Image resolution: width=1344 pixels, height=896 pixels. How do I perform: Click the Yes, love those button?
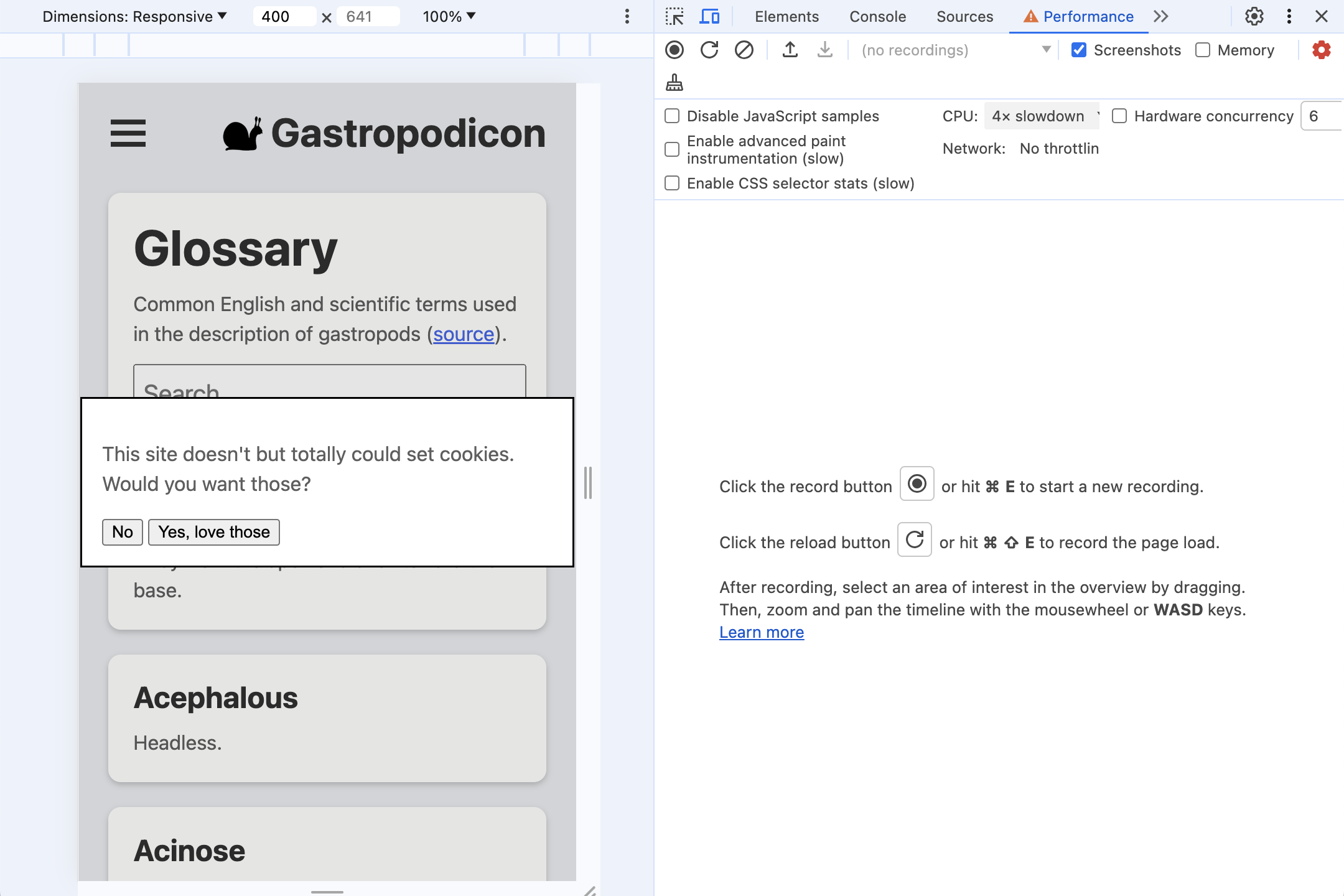pos(214,531)
